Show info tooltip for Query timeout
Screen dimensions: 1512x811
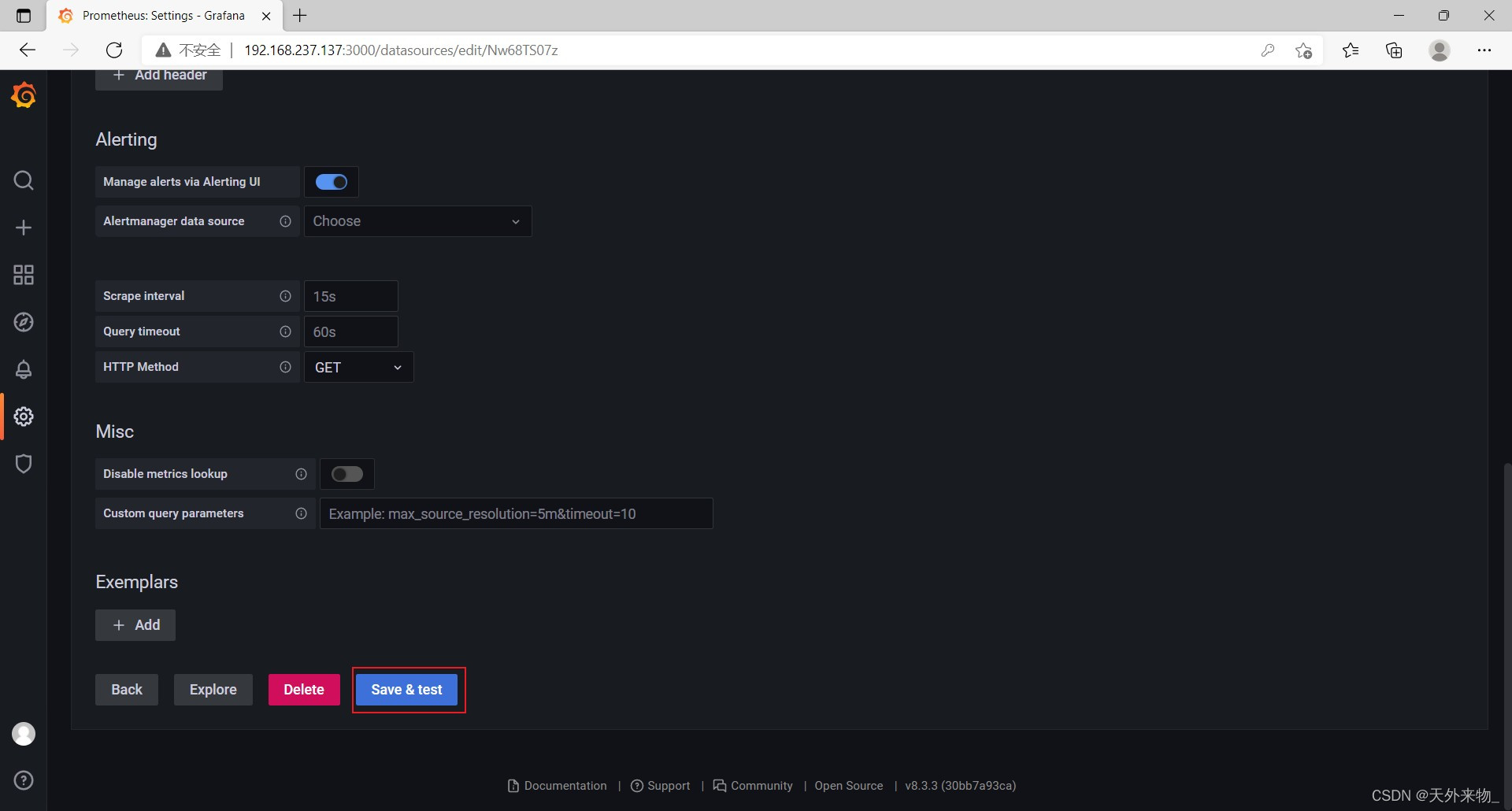click(285, 331)
